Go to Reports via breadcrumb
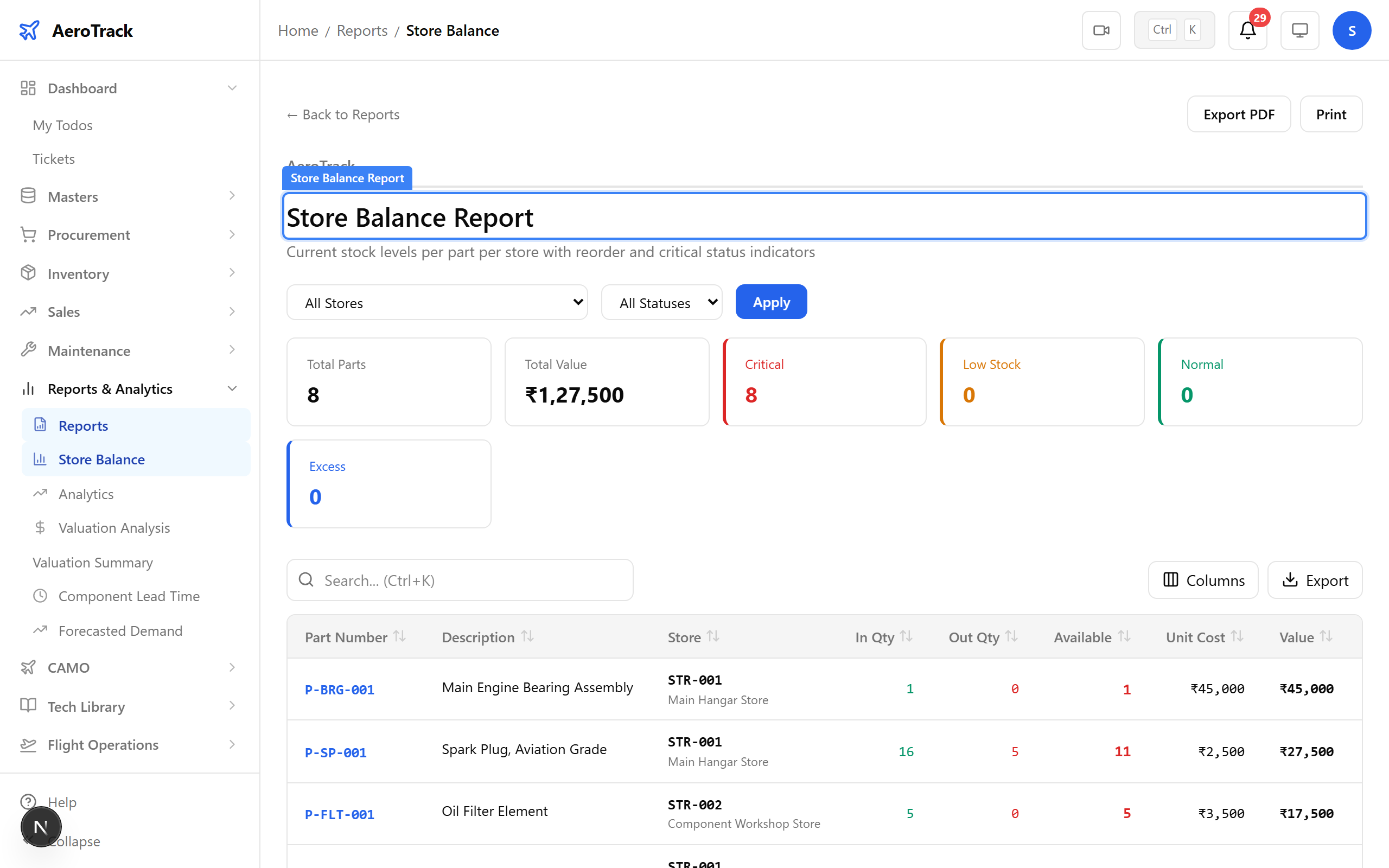Viewport: 1389px width, 868px height. click(x=361, y=30)
